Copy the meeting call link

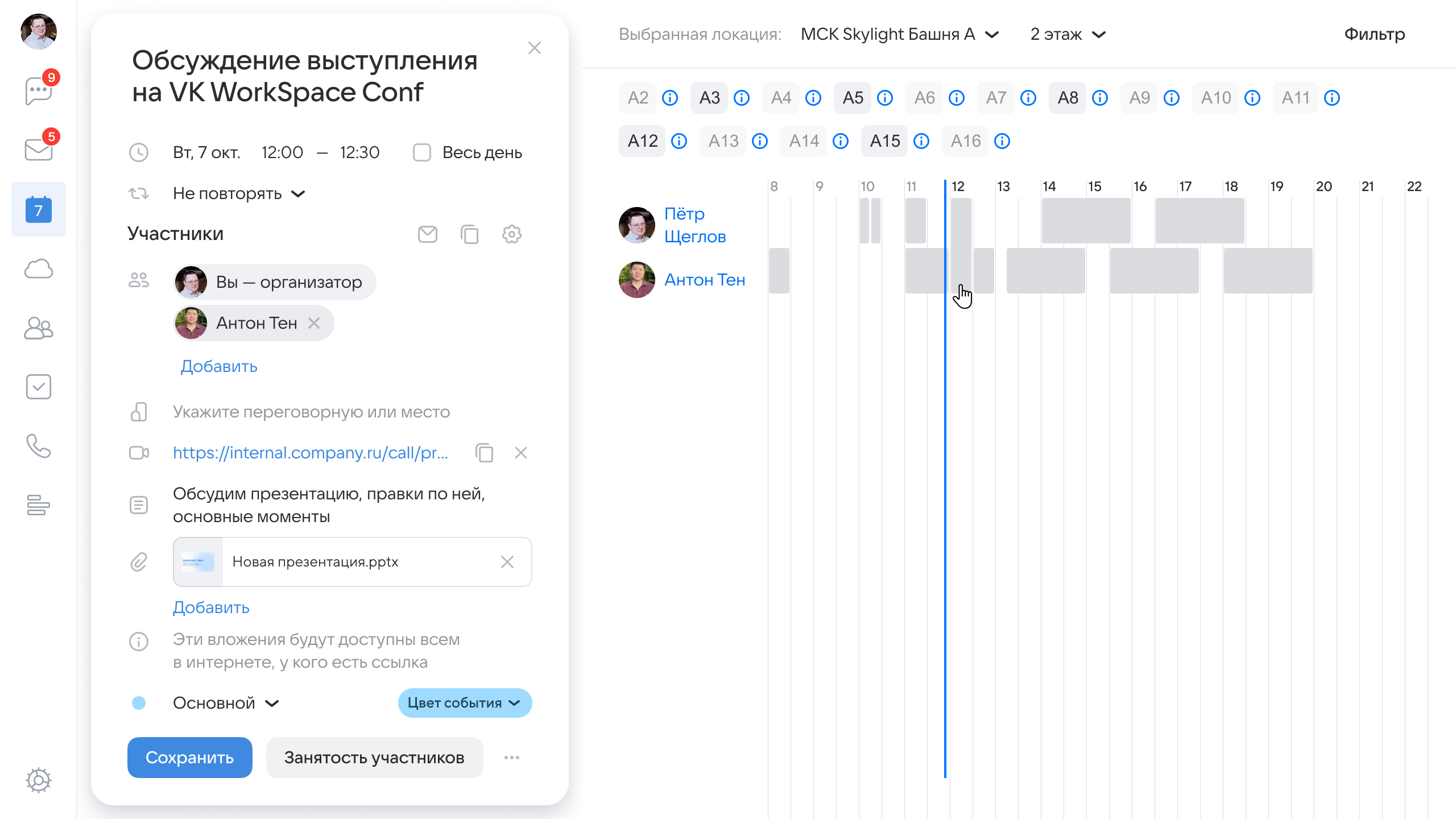(484, 453)
